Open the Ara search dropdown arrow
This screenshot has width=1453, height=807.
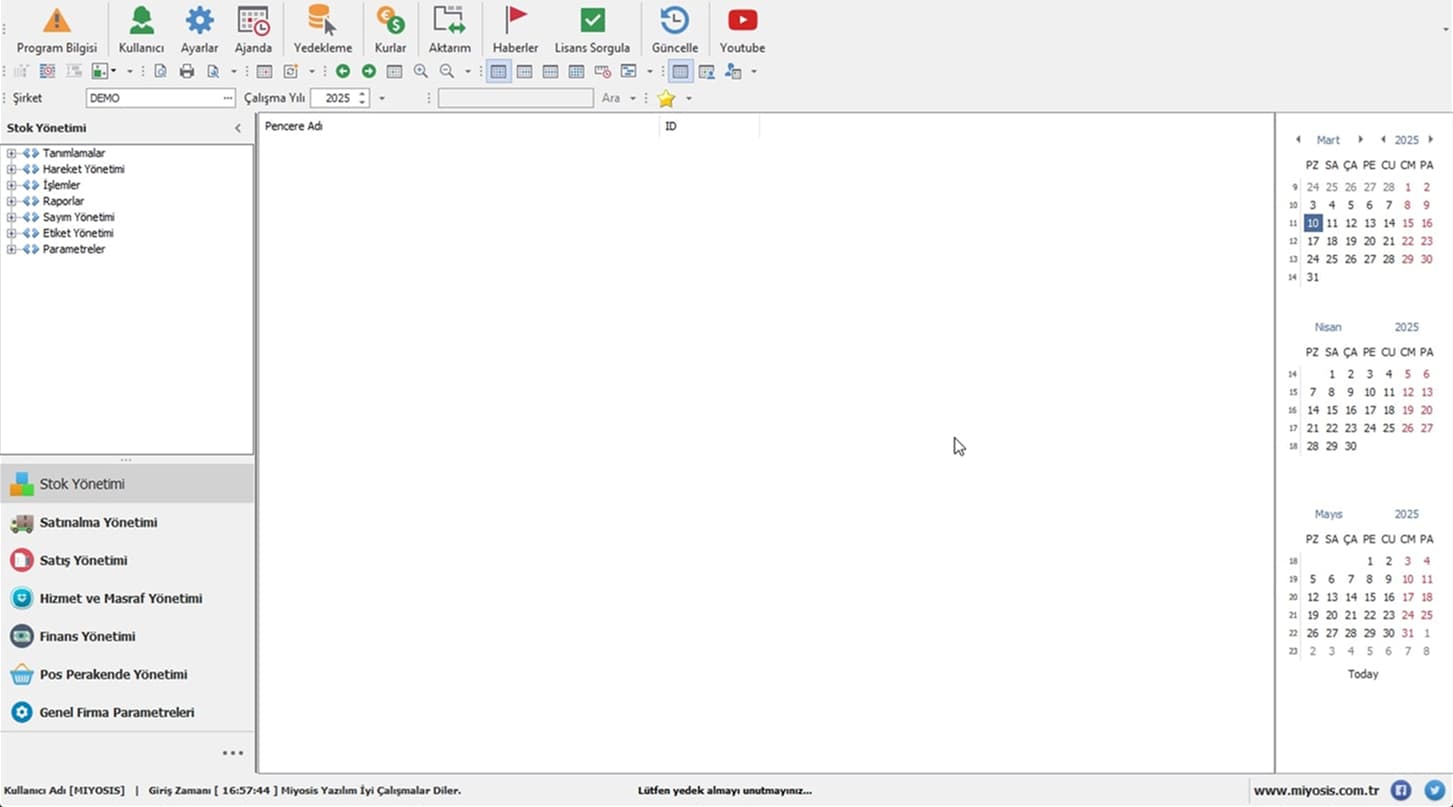[633, 98]
